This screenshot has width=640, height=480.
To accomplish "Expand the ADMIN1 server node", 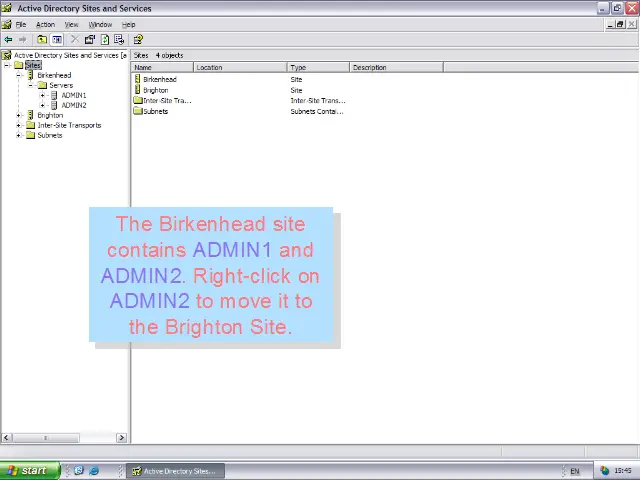I will point(43,95).
